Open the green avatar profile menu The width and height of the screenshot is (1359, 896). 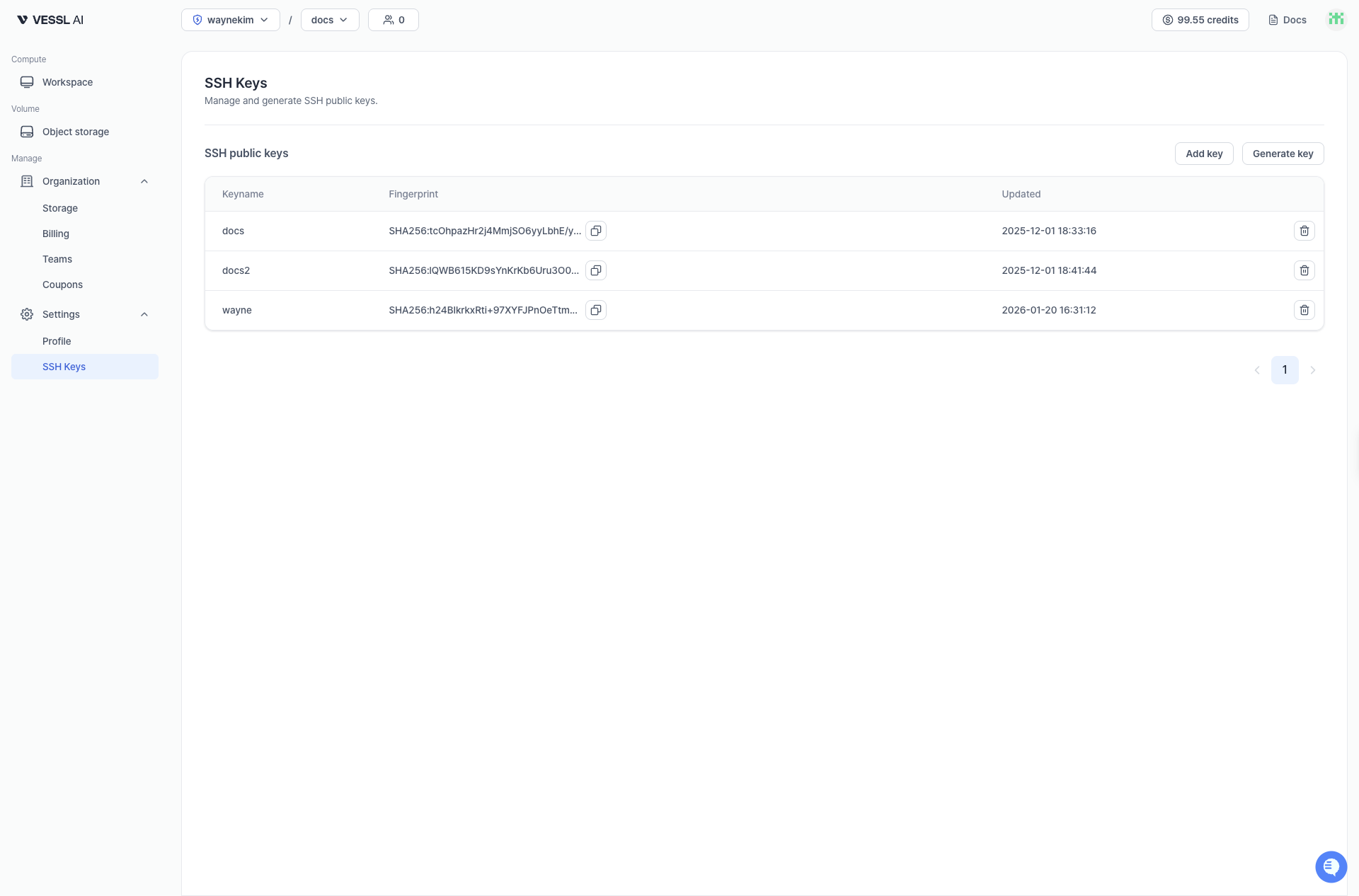pos(1336,19)
